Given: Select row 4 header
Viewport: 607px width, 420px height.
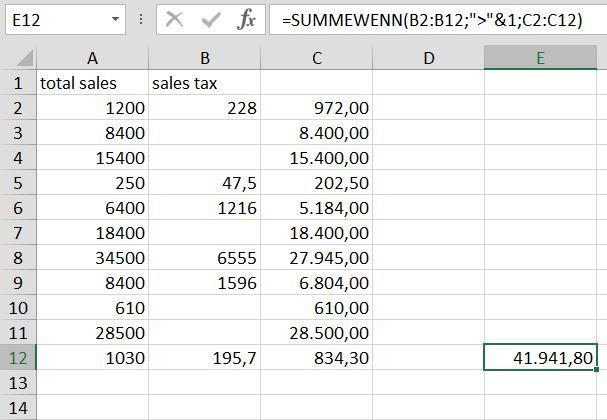Looking at the screenshot, I should tap(18, 158).
